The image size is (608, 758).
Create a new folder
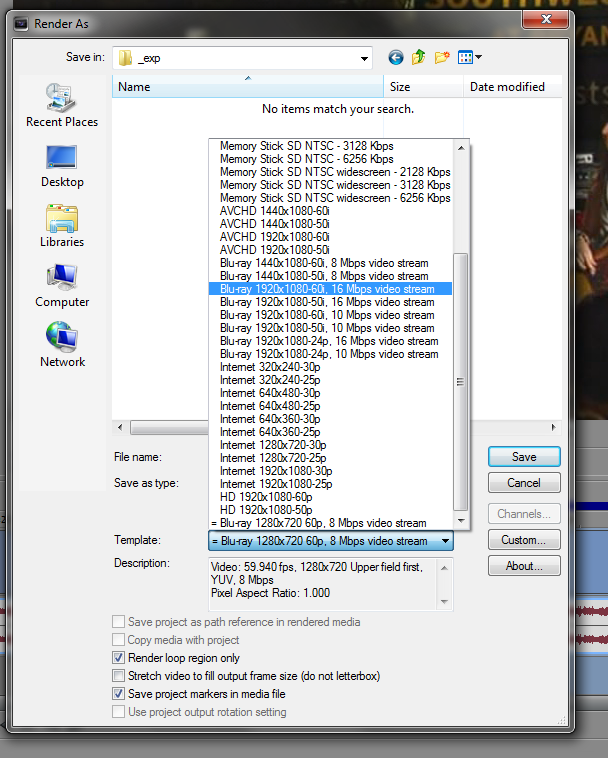[442, 58]
